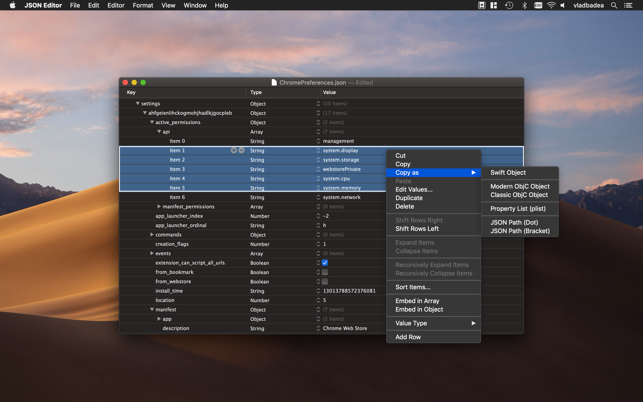Viewport: 643px width, 402px height.
Task: Open the type stepper for app_launcher_index
Action: [x=318, y=216]
